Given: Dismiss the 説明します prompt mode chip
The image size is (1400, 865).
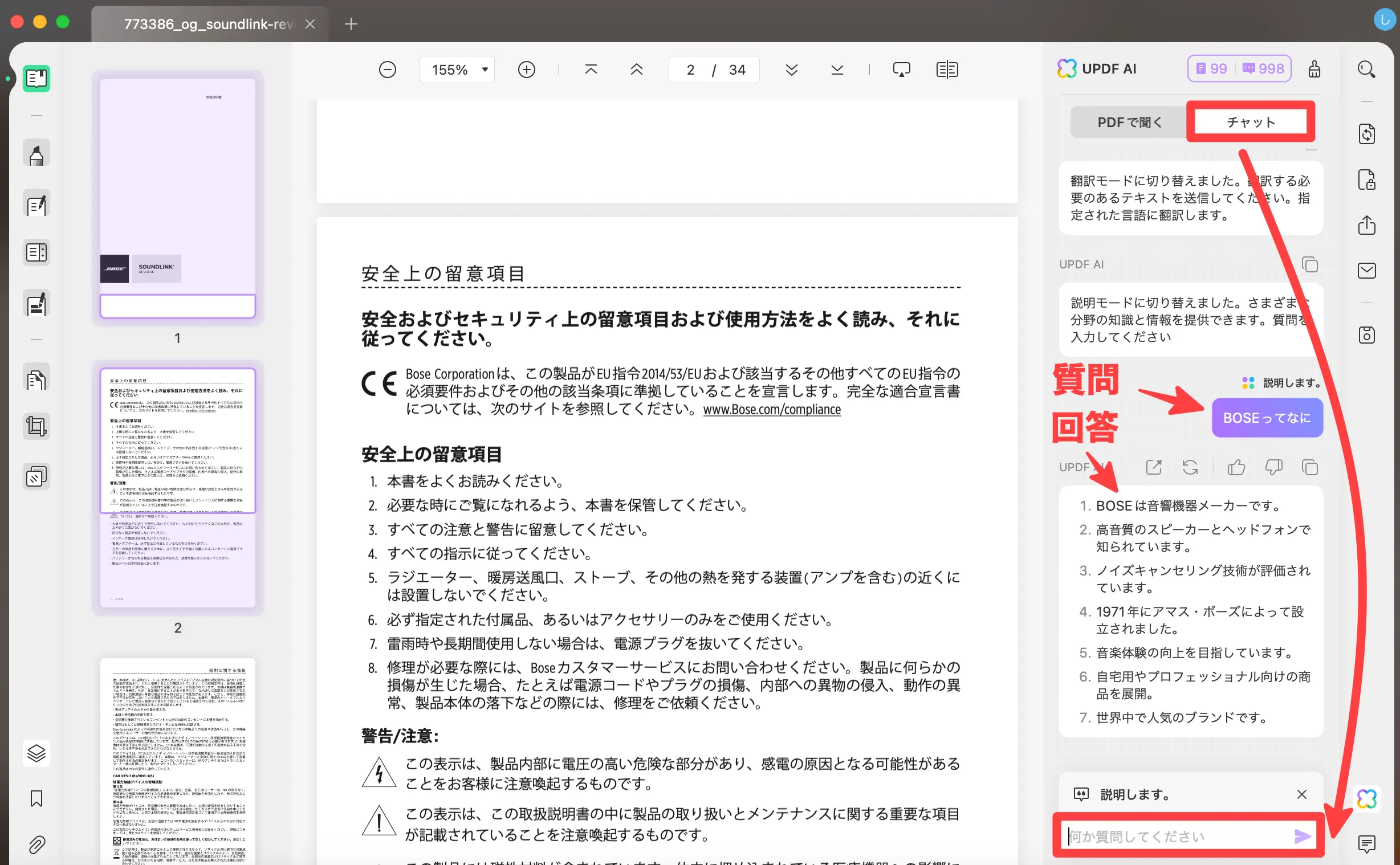Looking at the screenshot, I should (x=1301, y=794).
